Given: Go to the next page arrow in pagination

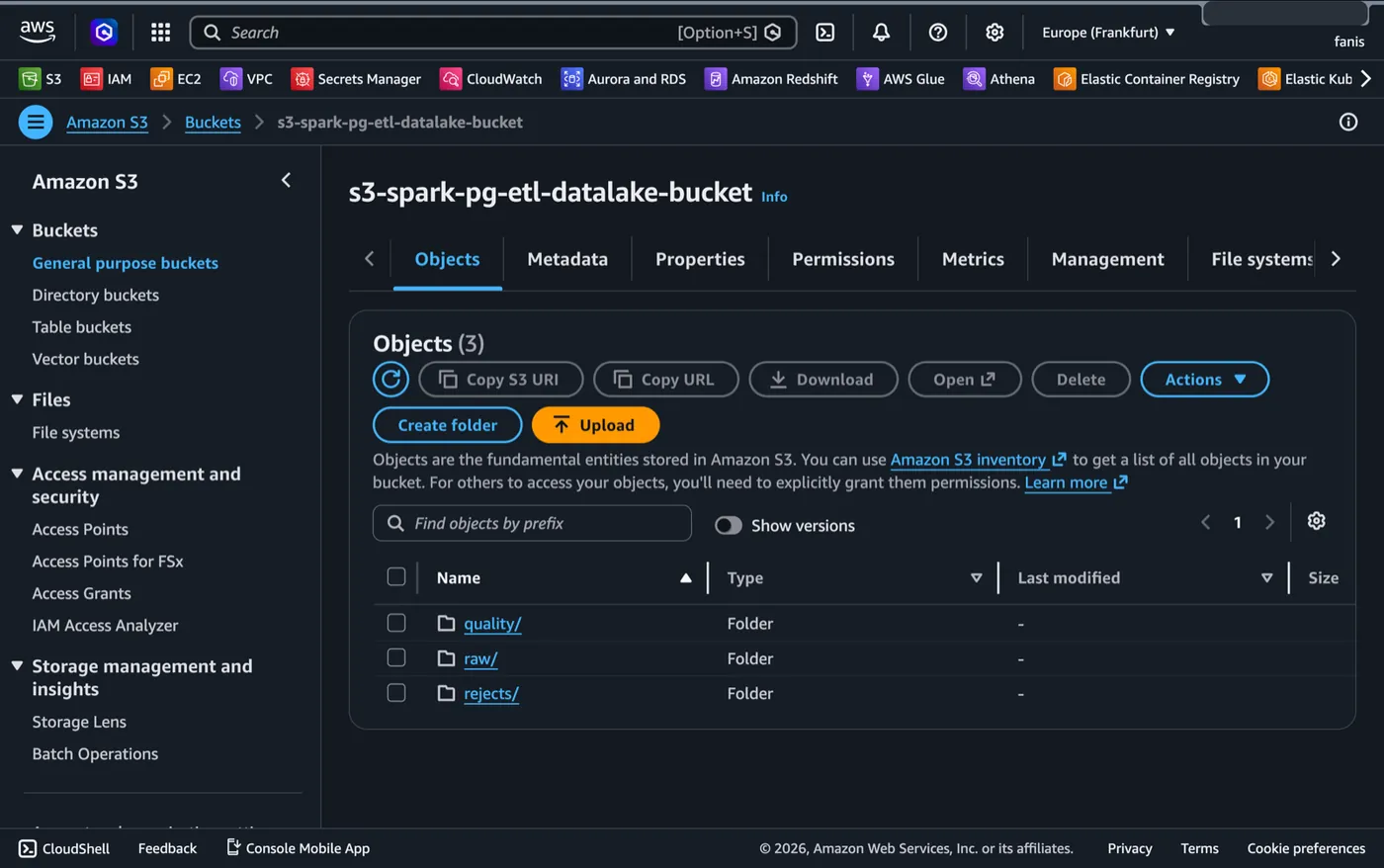Looking at the screenshot, I should pos(1270,522).
